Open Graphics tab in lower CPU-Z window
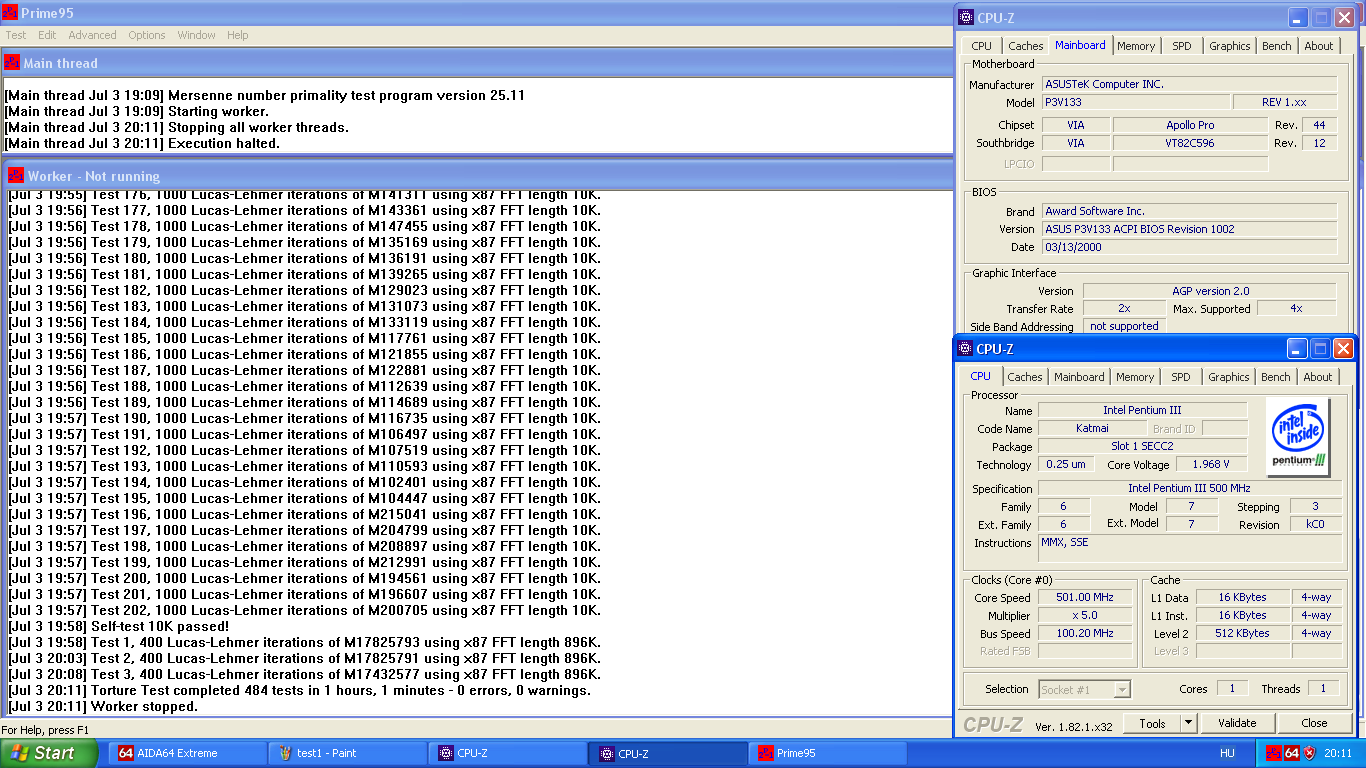The width and height of the screenshot is (1366, 768). tap(1228, 377)
